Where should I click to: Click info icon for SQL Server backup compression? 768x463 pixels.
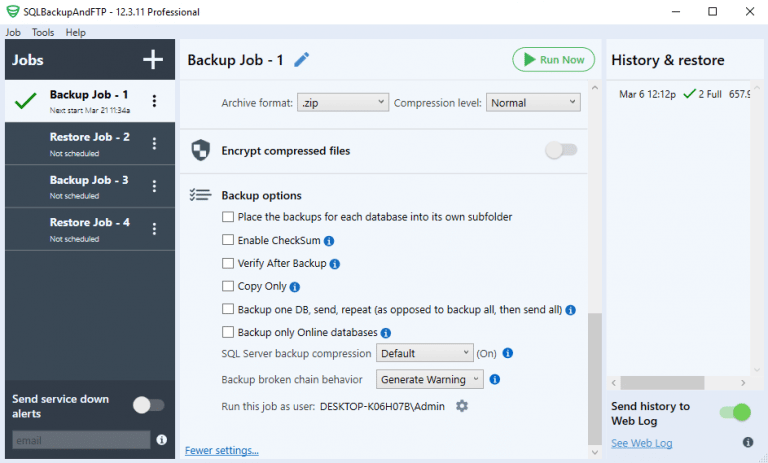(508, 353)
